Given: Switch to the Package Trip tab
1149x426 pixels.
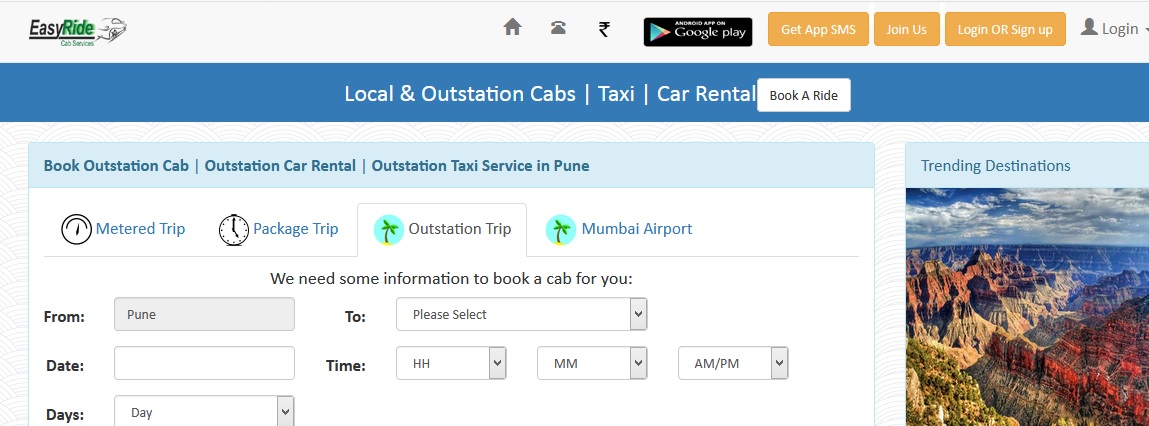Looking at the screenshot, I should [x=278, y=229].
